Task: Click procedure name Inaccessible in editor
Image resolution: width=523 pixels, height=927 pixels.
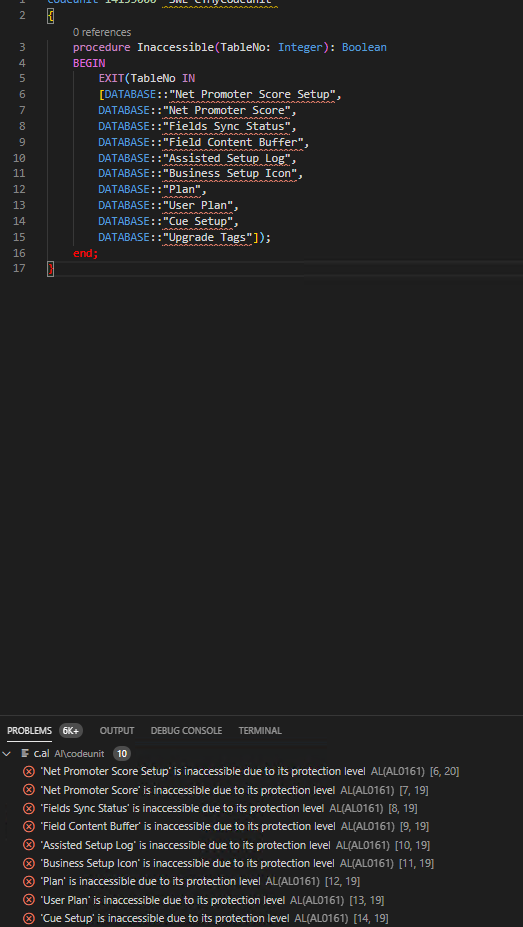Action: (175, 47)
